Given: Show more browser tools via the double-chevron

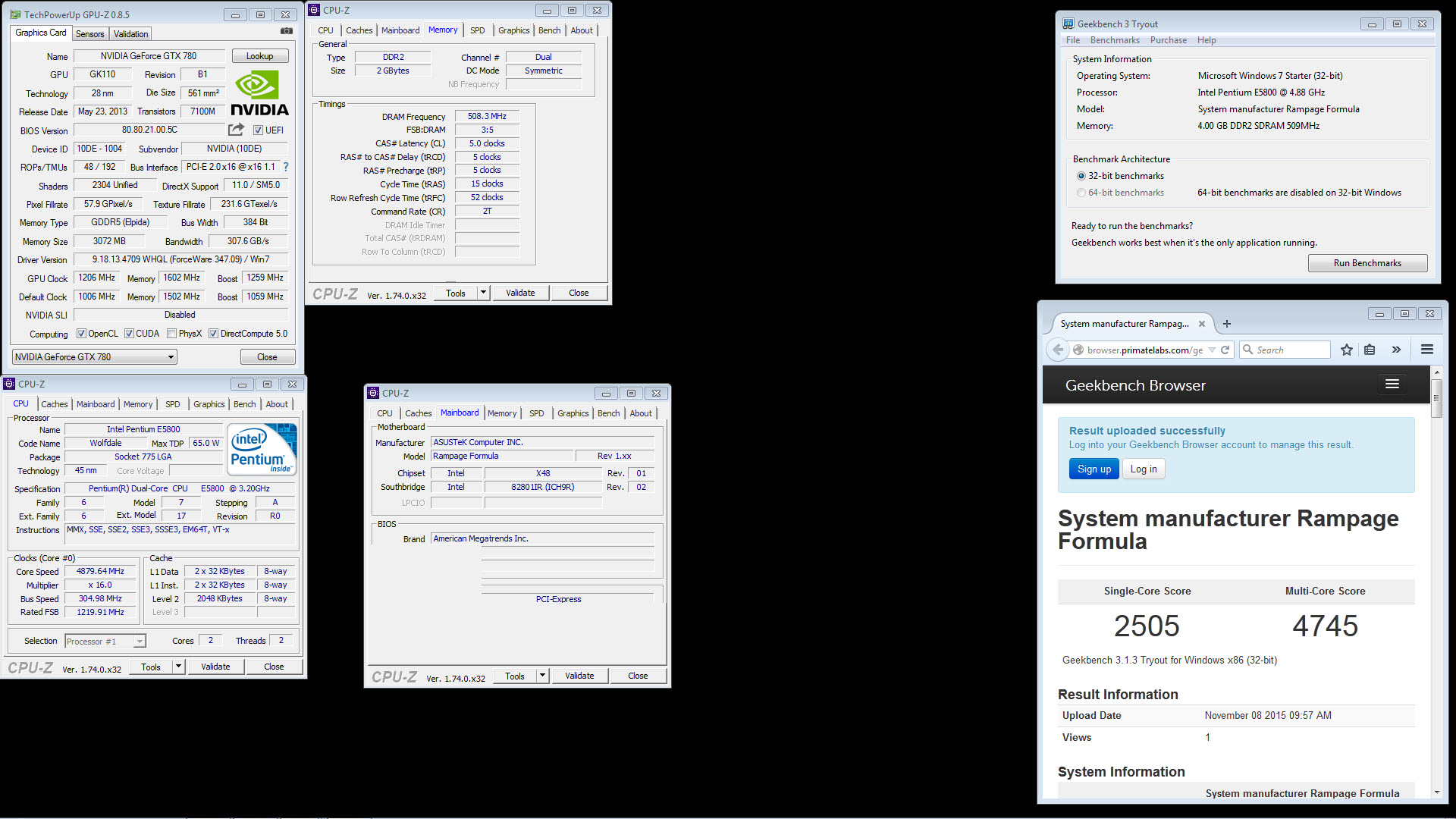Looking at the screenshot, I should click(x=1396, y=350).
